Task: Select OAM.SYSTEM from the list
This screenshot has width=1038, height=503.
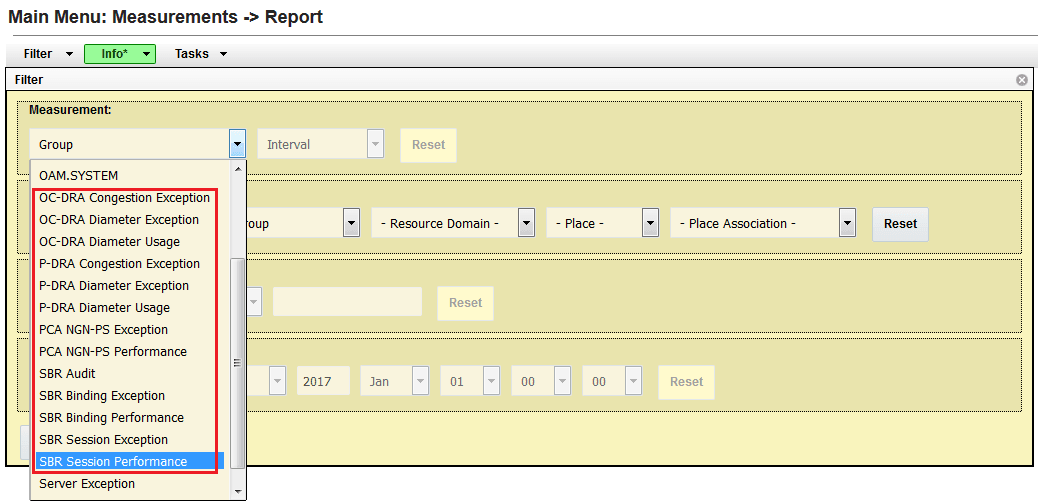Action: tap(78, 176)
